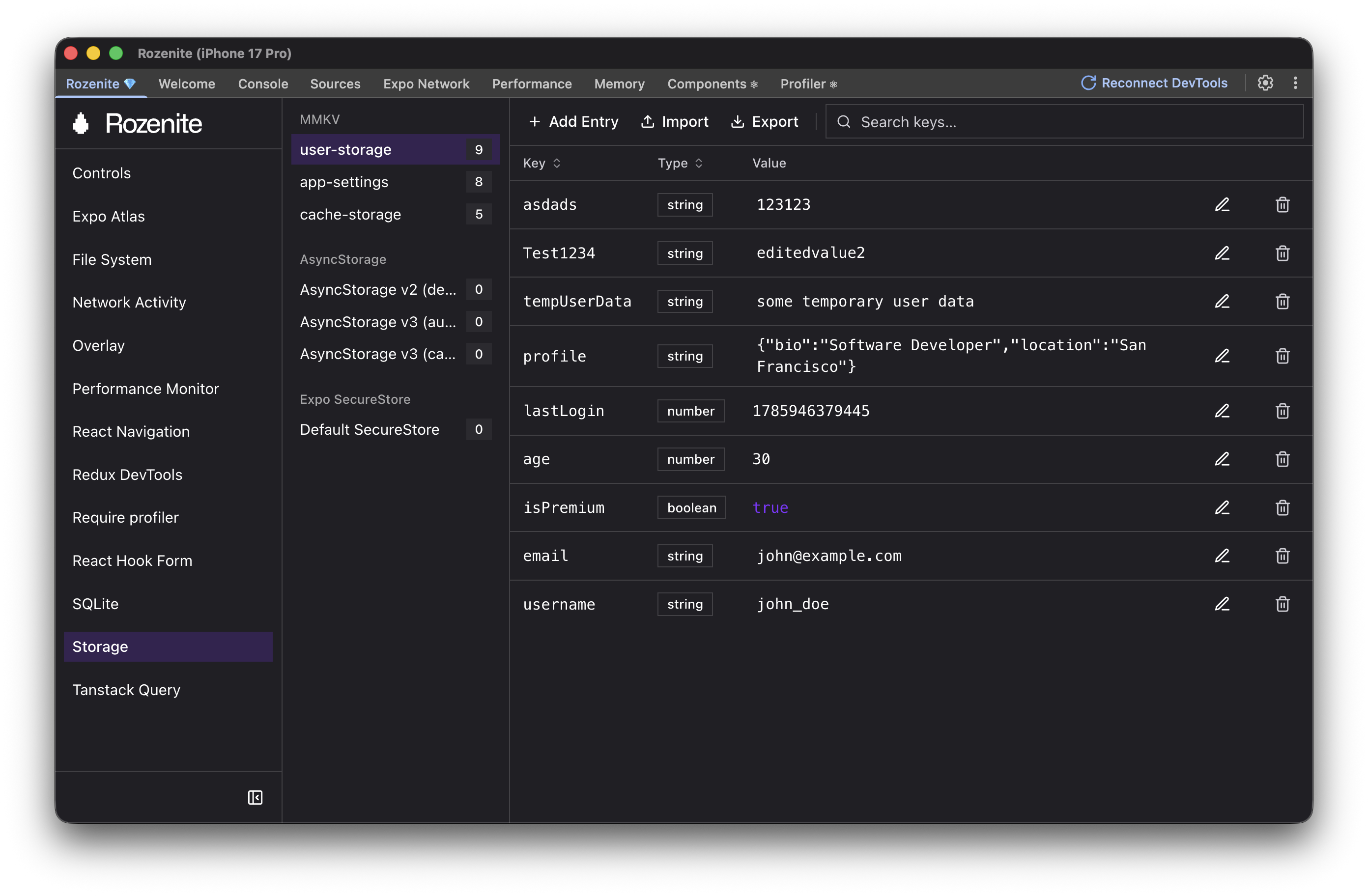The height and width of the screenshot is (896, 1368).
Task: Select the user-storage MMKV instance
Action: 396,149
